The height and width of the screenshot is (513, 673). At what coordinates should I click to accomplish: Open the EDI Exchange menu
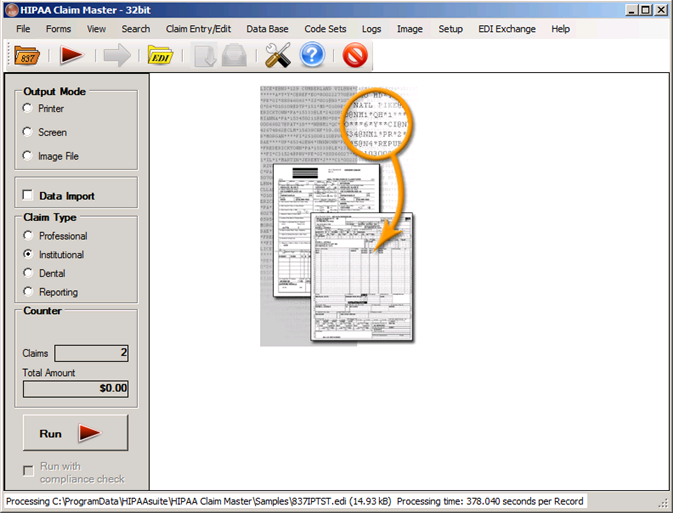tap(506, 29)
